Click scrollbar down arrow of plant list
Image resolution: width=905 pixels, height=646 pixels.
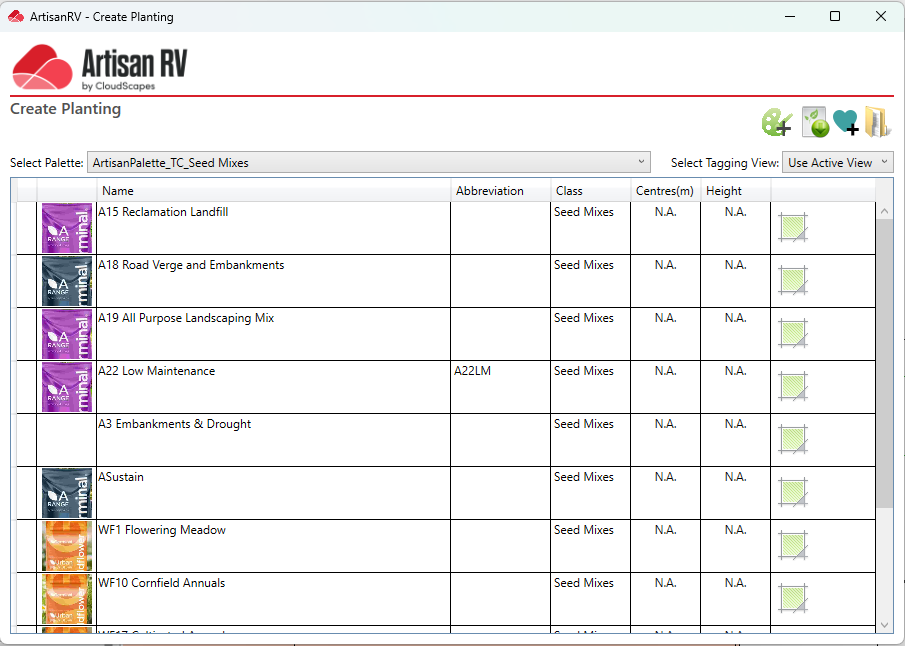tap(884, 625)
